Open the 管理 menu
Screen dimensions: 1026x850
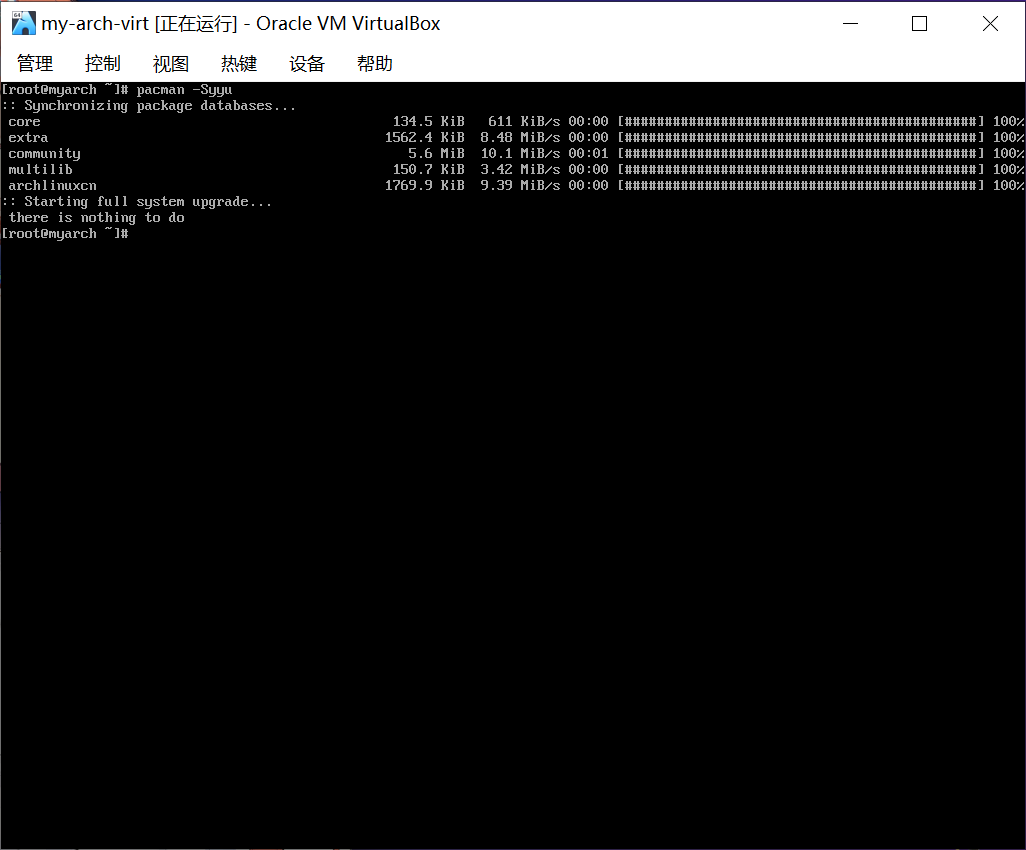click(35, 64)
